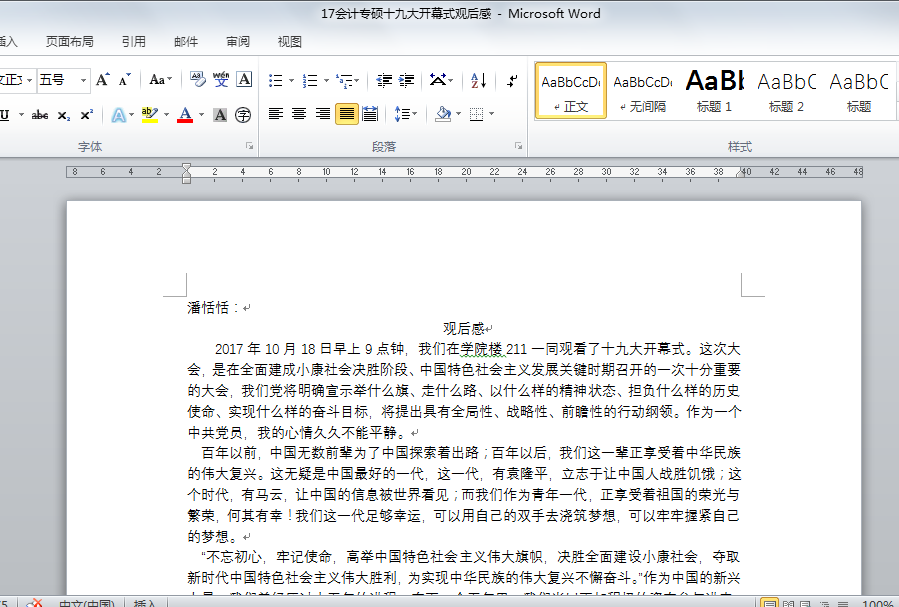Toggle subscript formatting

pos(64,115)
